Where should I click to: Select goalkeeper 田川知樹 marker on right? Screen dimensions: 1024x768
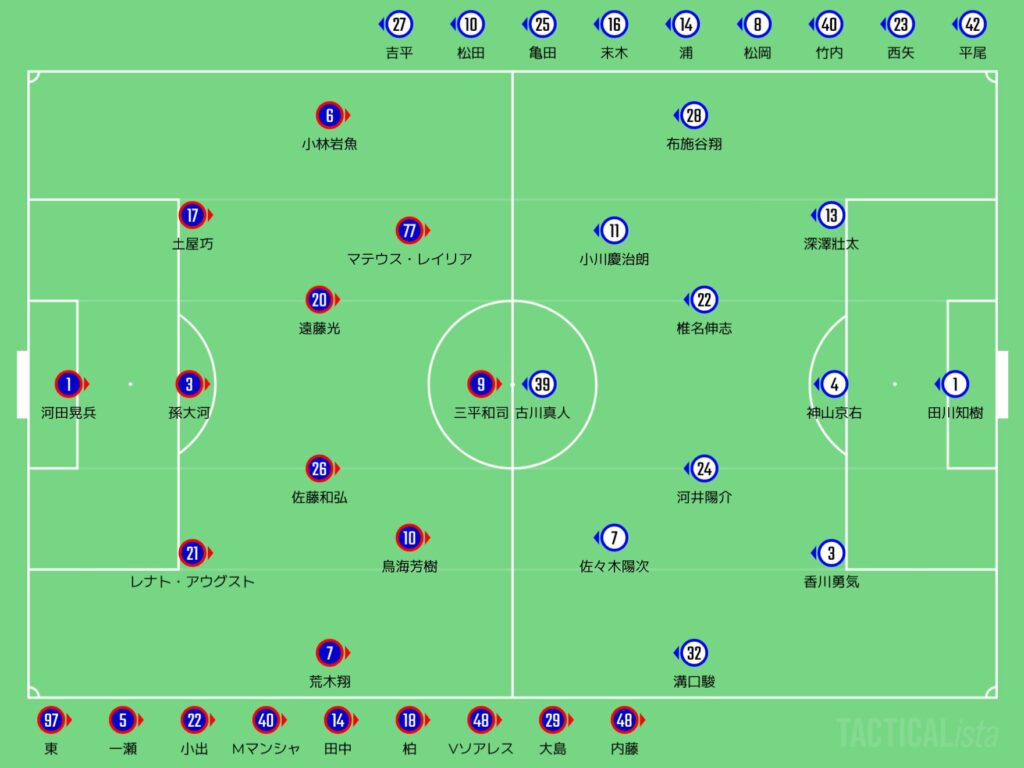955,384
